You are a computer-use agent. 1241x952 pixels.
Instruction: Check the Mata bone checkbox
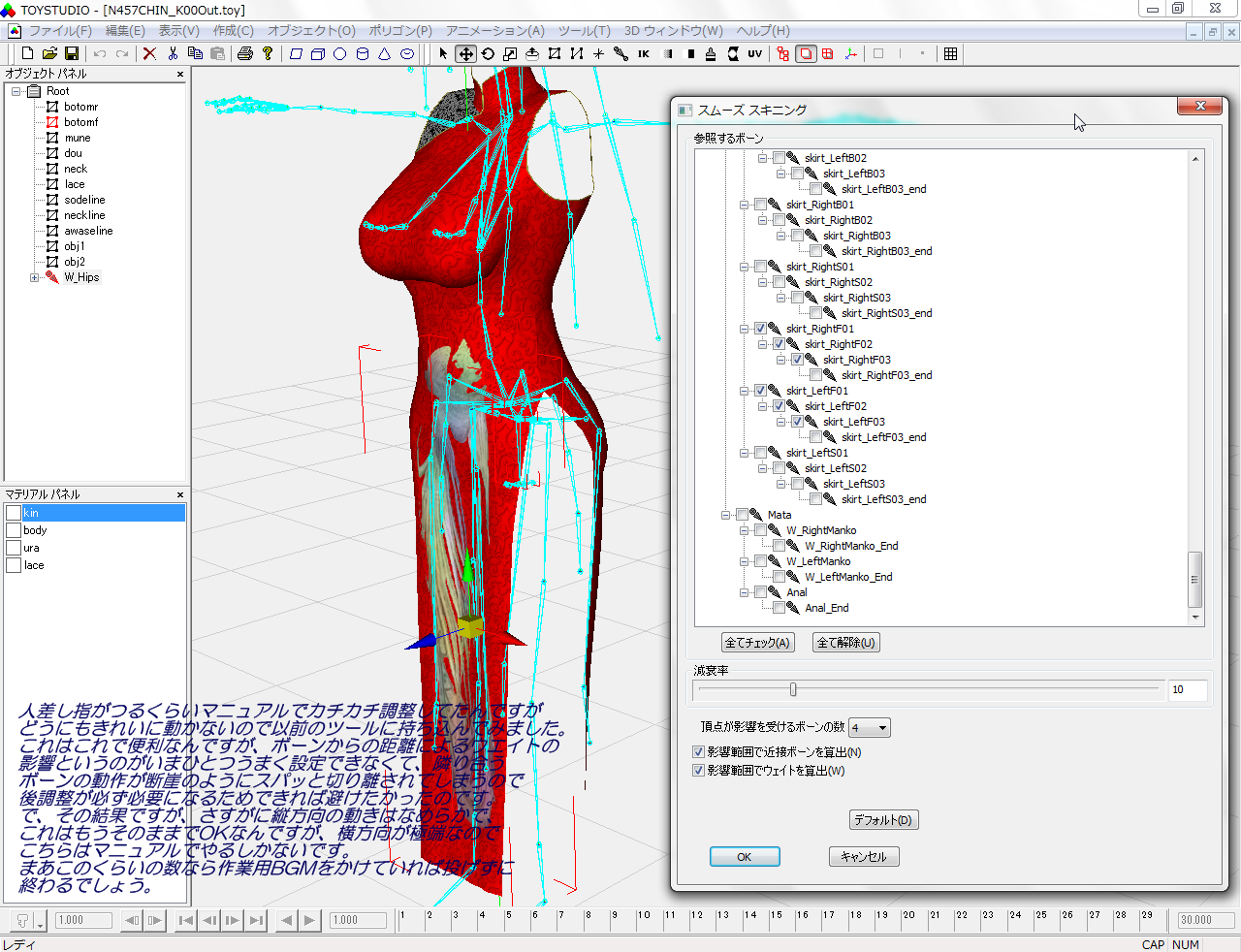(742, 515)
